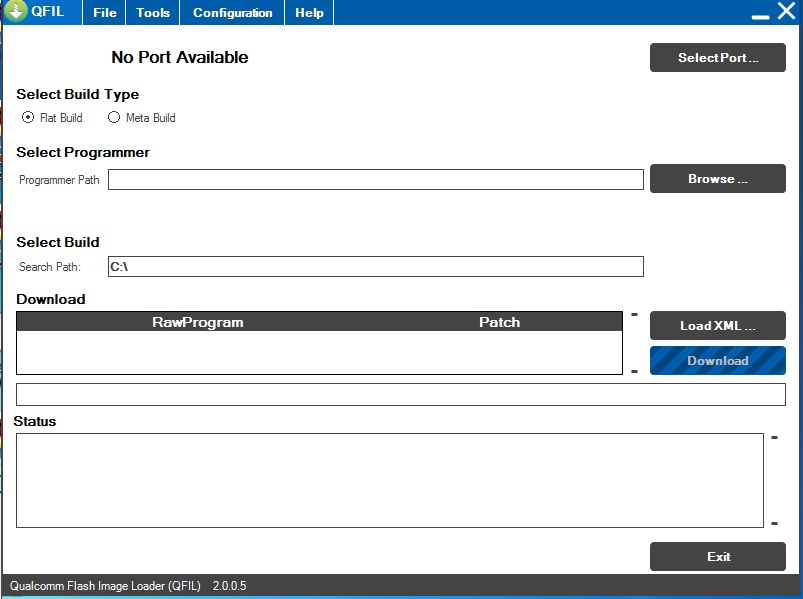Click the Select Build Type heading
The height and width of the screenshot is (599, 803).
(77, 94)
